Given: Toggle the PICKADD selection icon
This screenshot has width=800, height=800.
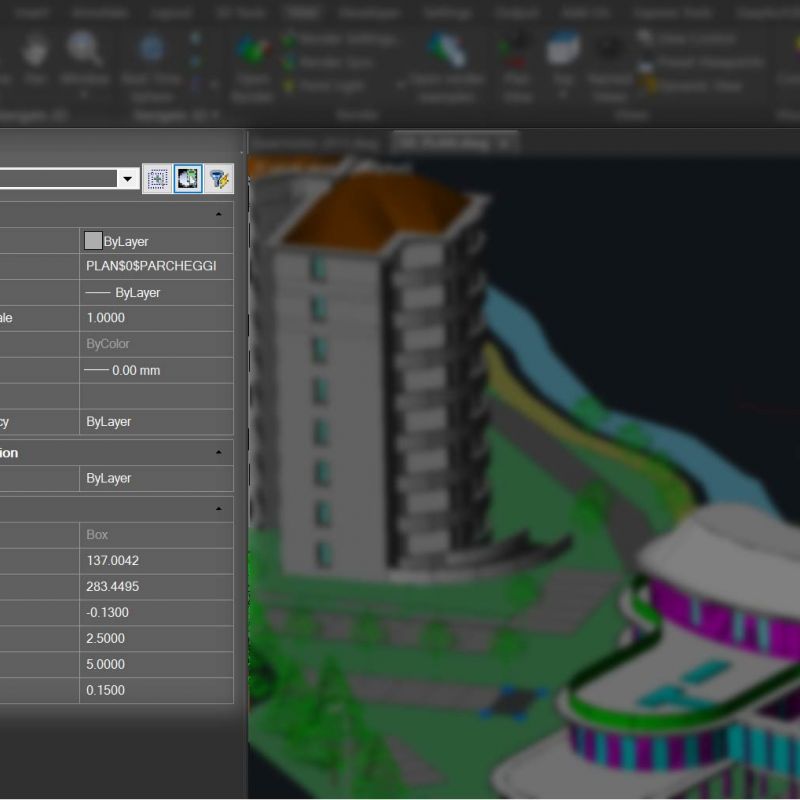Looking at the screenshot, I should 157,179.
